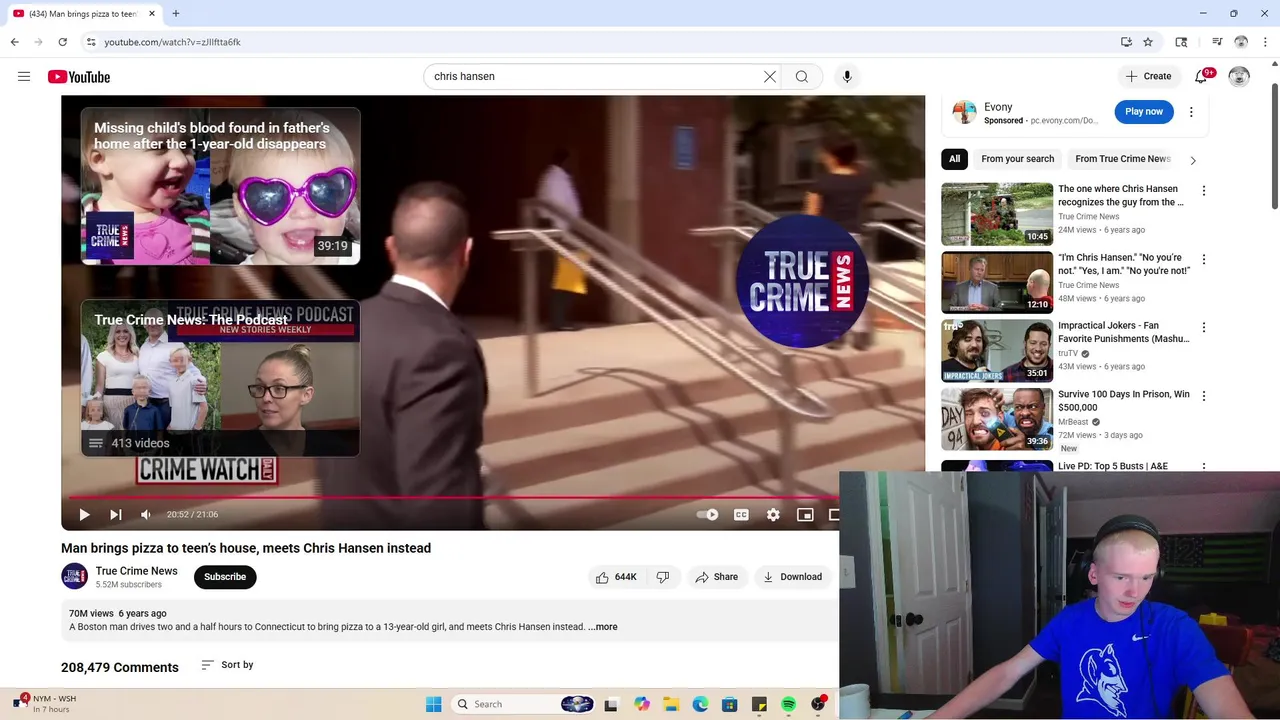
Task: Select the All filter chip
Action: [955, 159]
